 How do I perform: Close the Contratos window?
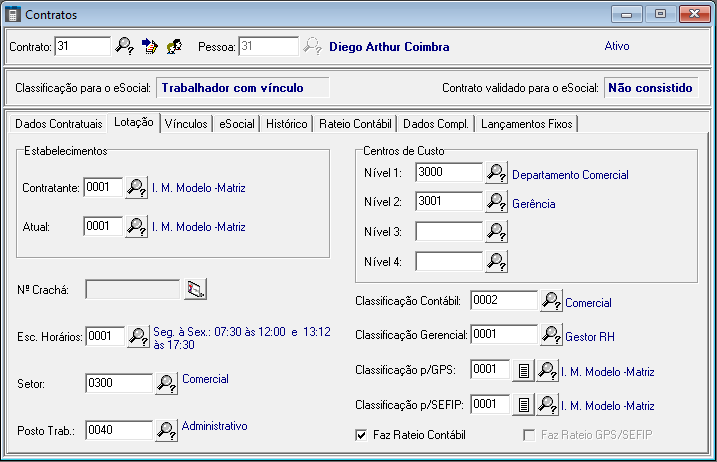[694, 14]
